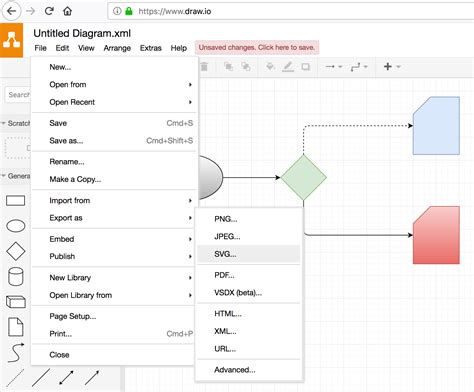The image size is (474, 392).
Task: Click the browser URL address field
Action: coord(290,11)
